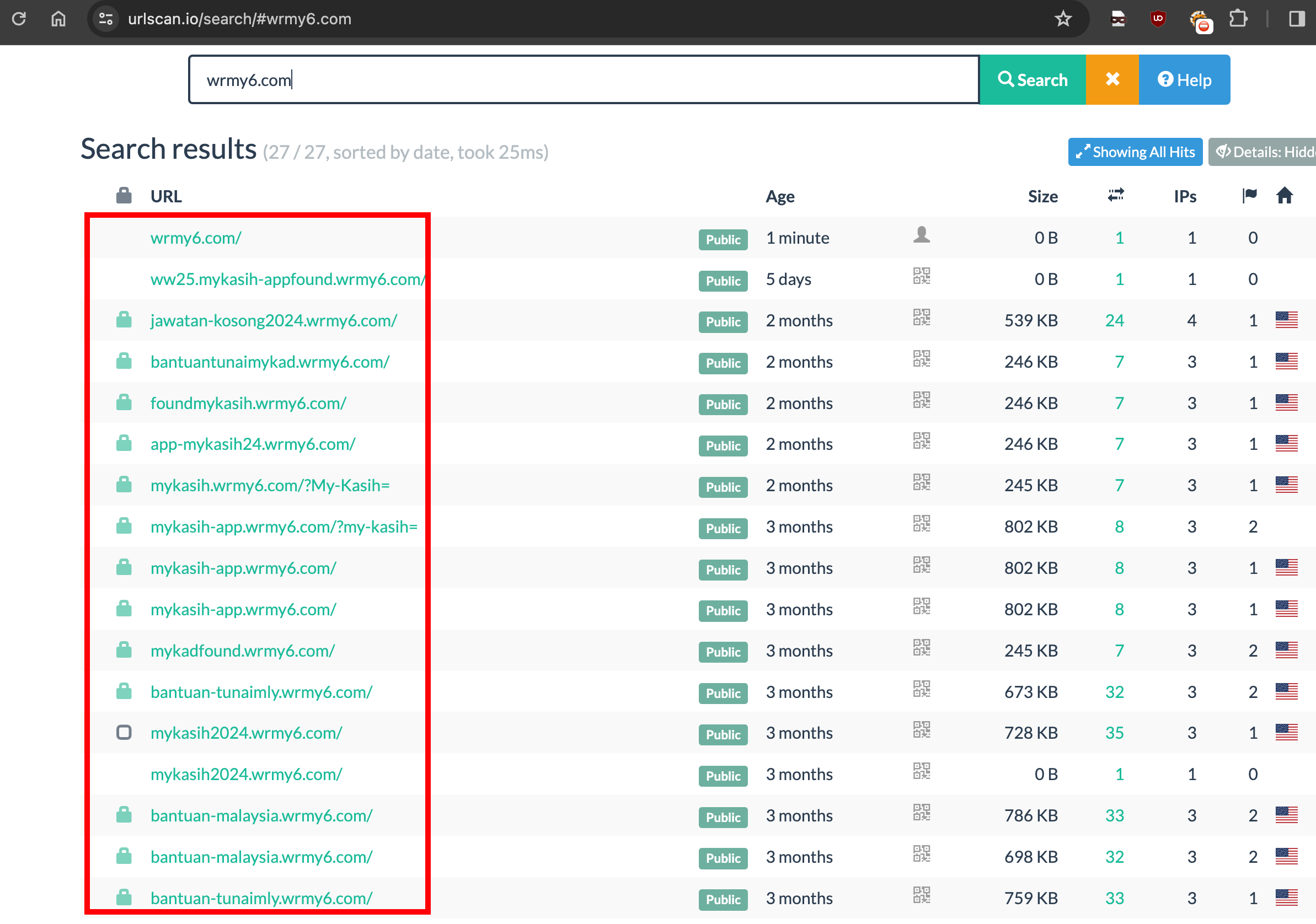The width and height of the screenshot is (1316, 924).
Task: Toggle the Showing All Hits button
Action: coord(1135,152)
